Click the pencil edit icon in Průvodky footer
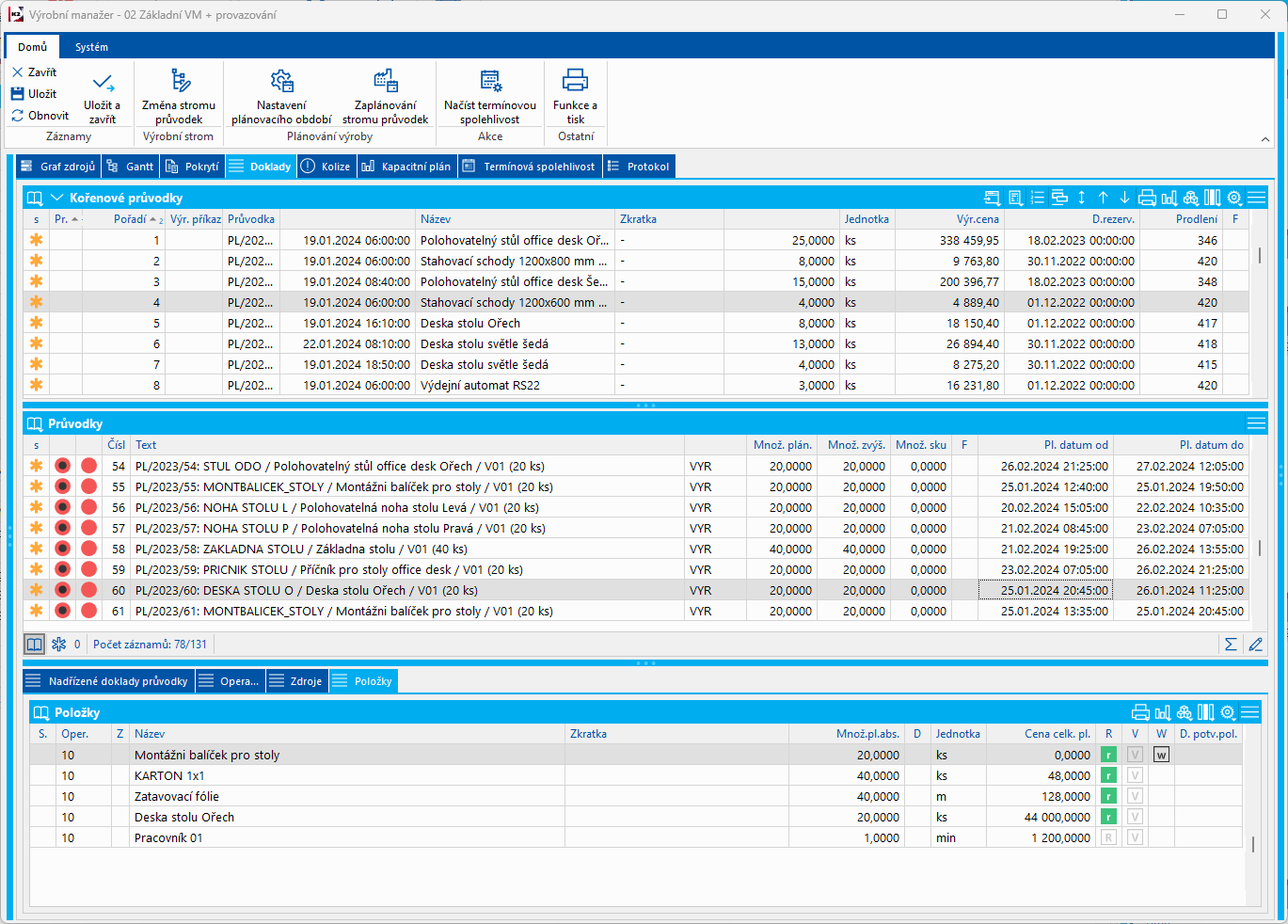The width and height of the screenshot is (1288, 924). tap(1255, 645)
